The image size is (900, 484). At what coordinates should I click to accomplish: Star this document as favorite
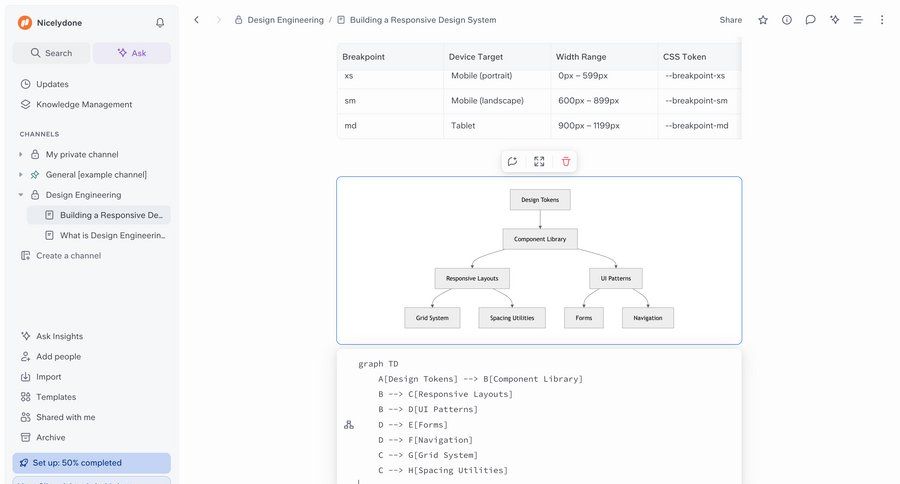(x=763, y=20)
